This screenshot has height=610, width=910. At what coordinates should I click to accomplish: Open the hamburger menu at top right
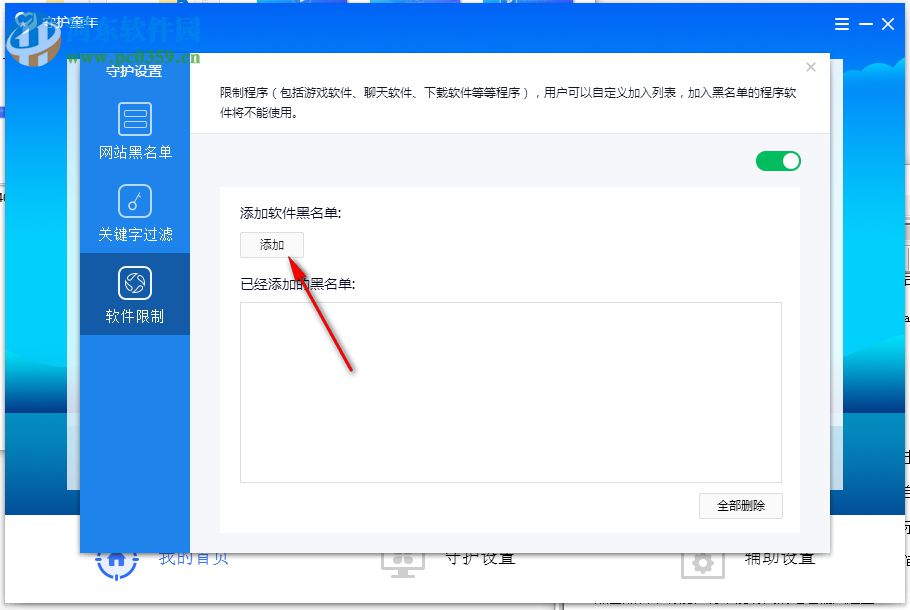841,24
